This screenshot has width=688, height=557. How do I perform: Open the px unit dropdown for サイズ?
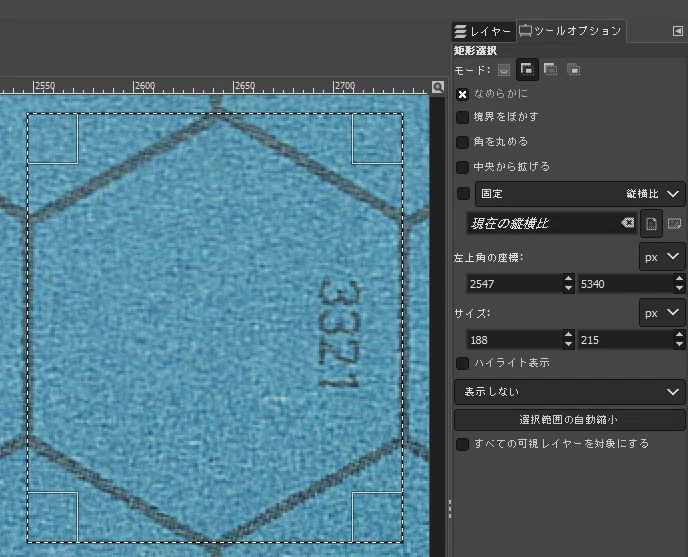coord(662,313)
